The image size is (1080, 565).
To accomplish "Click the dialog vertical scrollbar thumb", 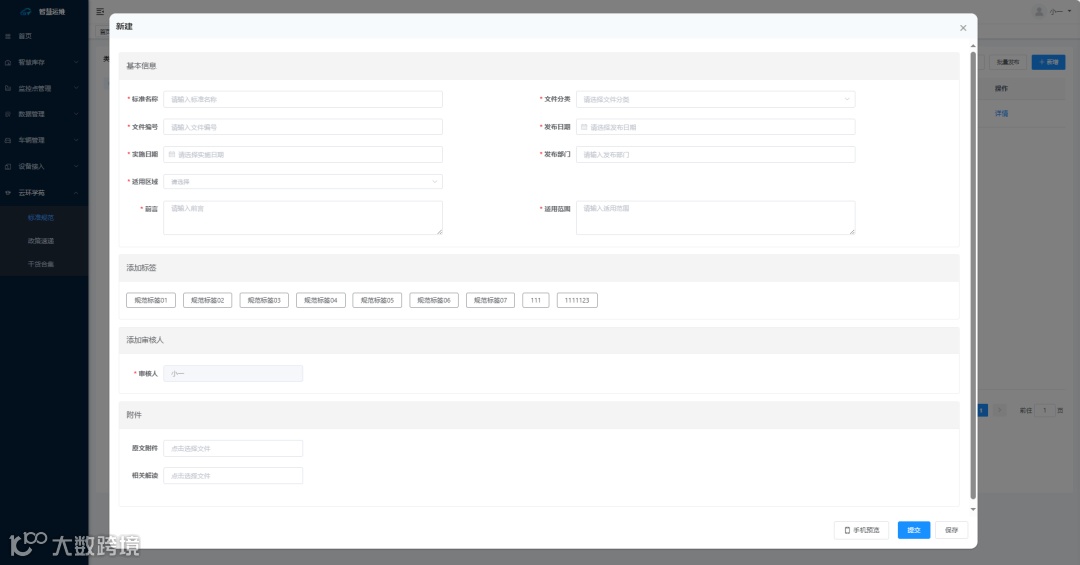I will tap(973, 276).
